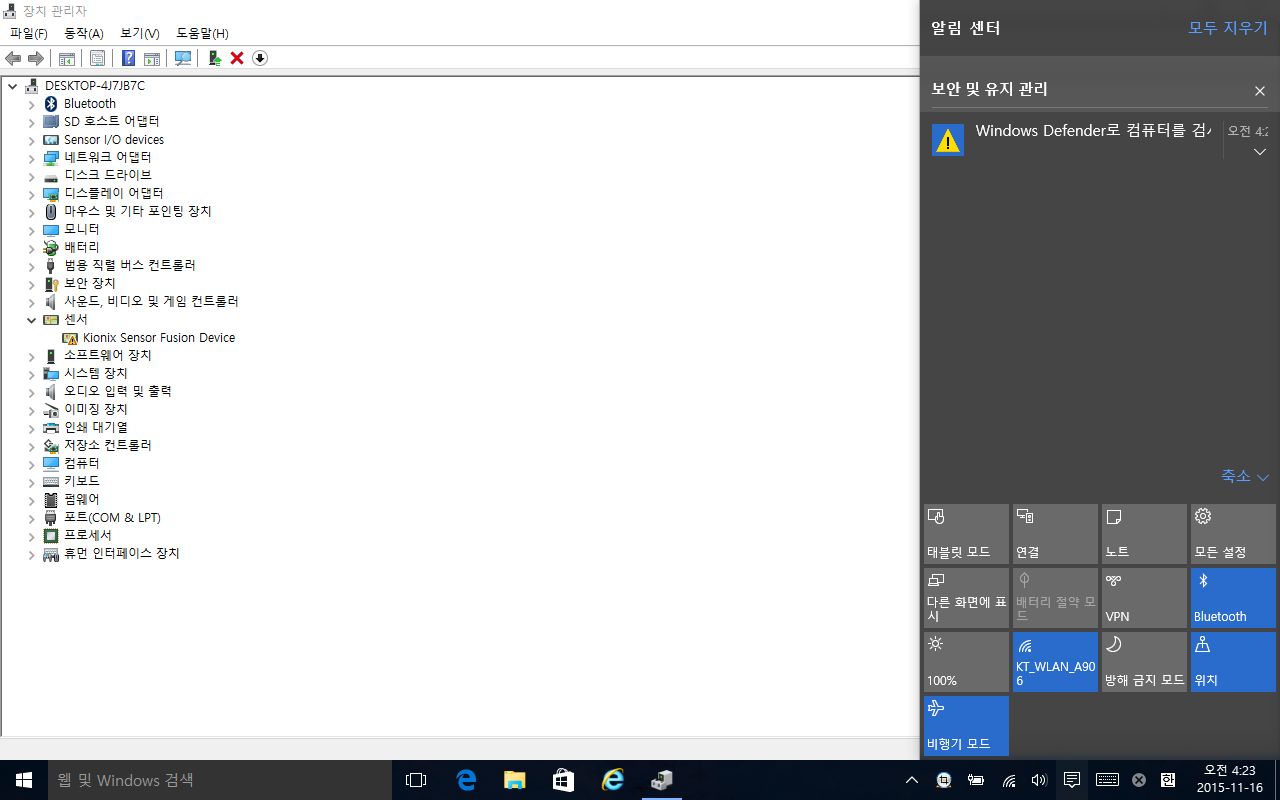This screenshot has height=800, width=1280.
Task: Expand the 네트워크 어댑터 node arrow
Action: 31,158
